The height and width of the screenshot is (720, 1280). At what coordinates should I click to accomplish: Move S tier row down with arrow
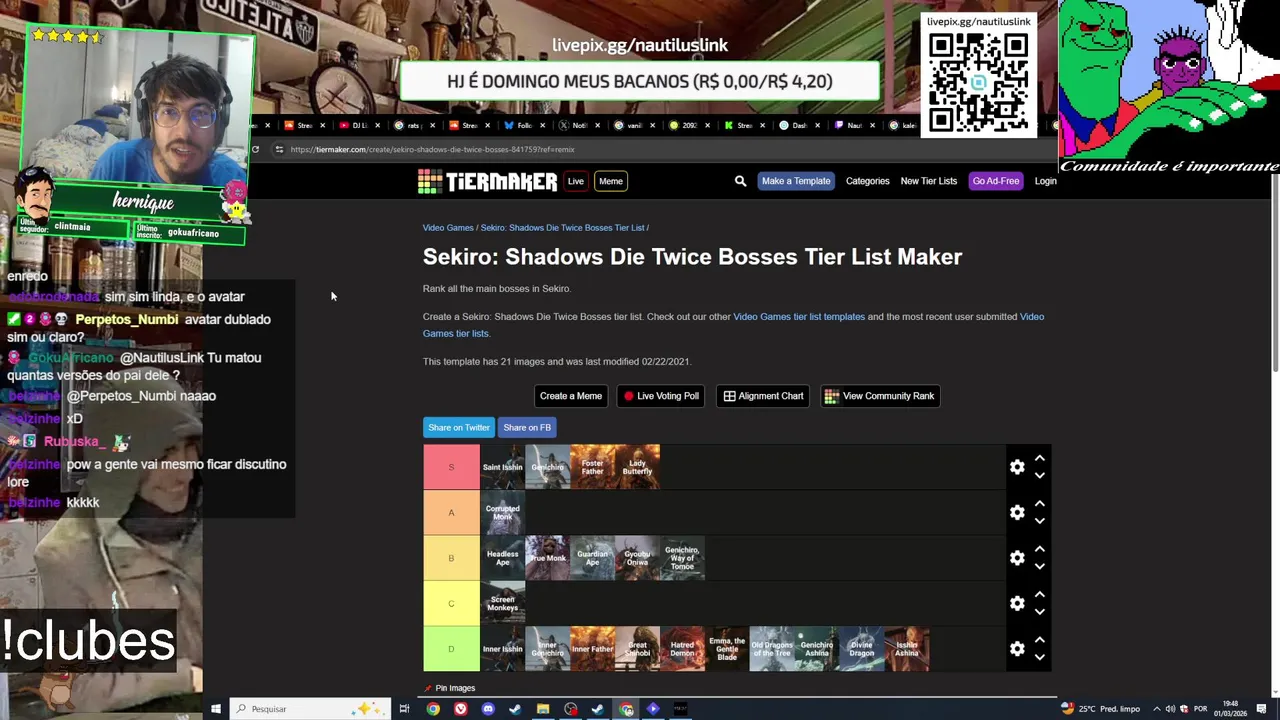1040,475
